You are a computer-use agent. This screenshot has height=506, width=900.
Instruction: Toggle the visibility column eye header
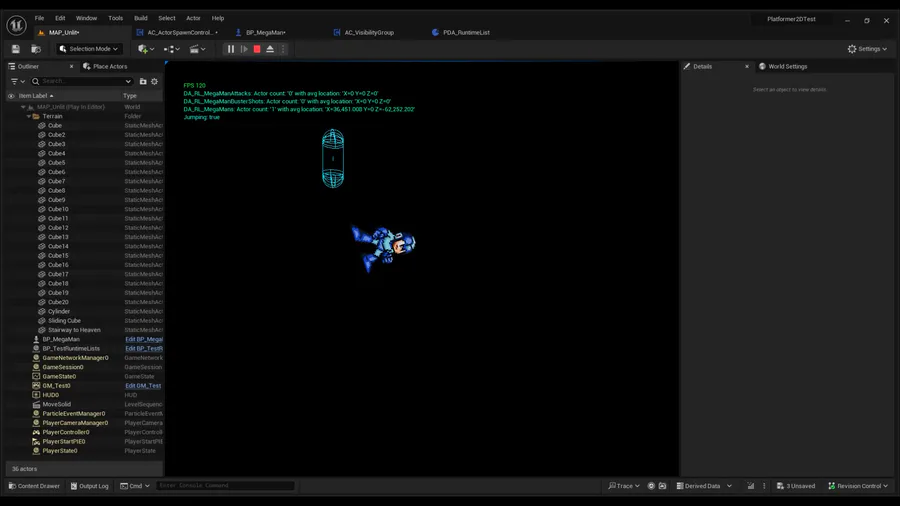click(x=11, y=96)
